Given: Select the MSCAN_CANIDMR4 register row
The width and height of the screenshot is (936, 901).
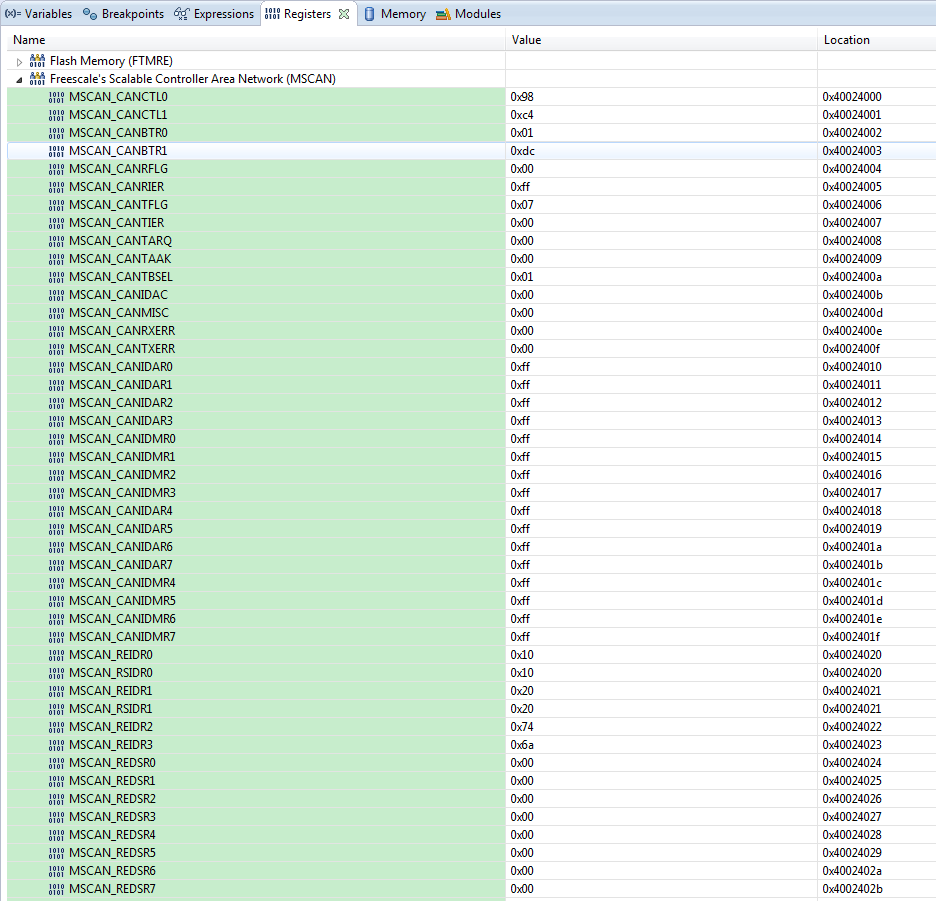Looking at the screenshot, I should [x=472, y=583].
